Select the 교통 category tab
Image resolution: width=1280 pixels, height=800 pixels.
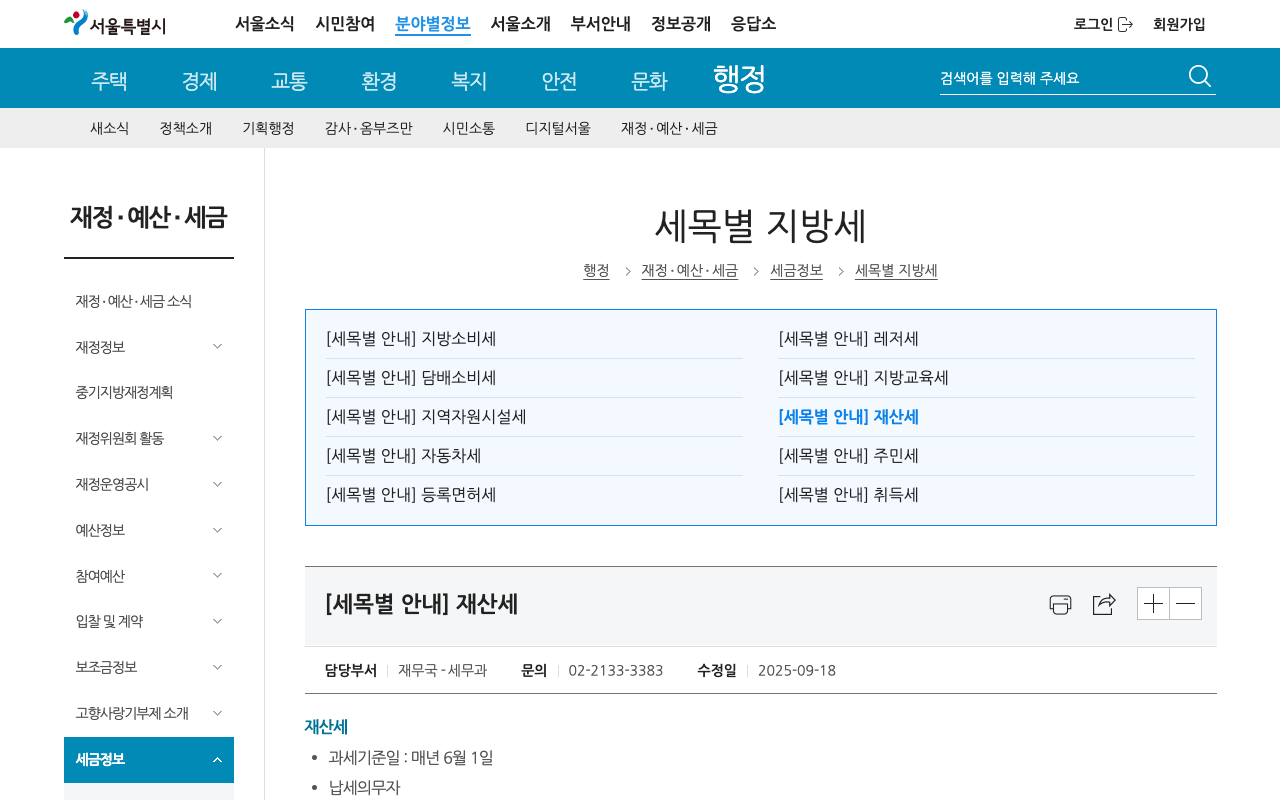pos(289,81)
